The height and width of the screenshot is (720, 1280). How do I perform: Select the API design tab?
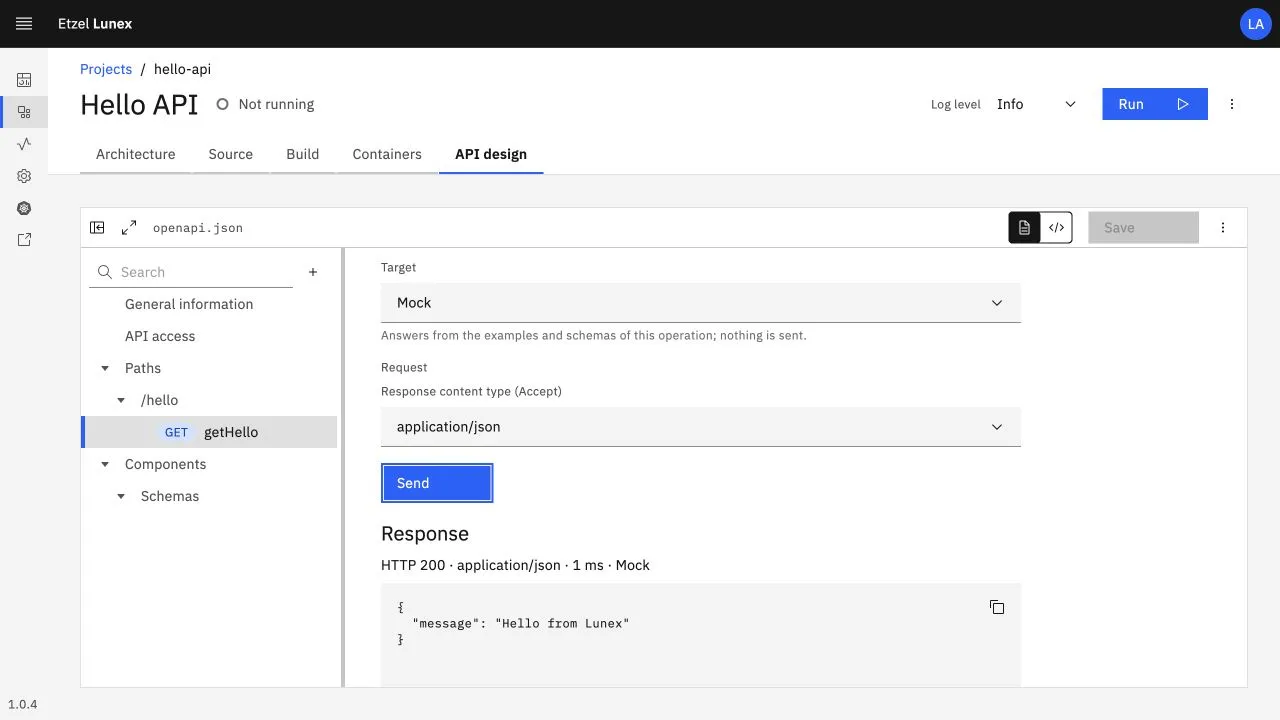pos(491,154)
